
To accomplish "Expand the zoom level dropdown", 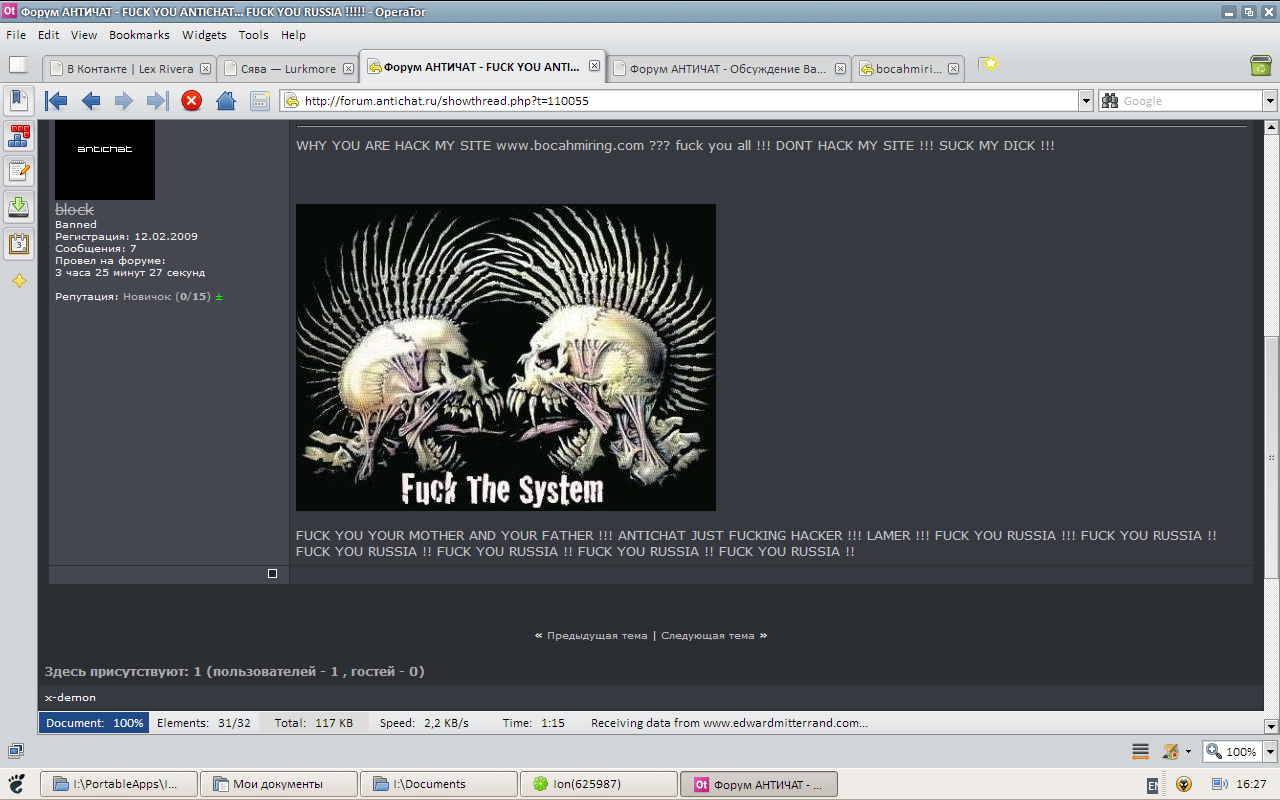I will coord(1270,752).
